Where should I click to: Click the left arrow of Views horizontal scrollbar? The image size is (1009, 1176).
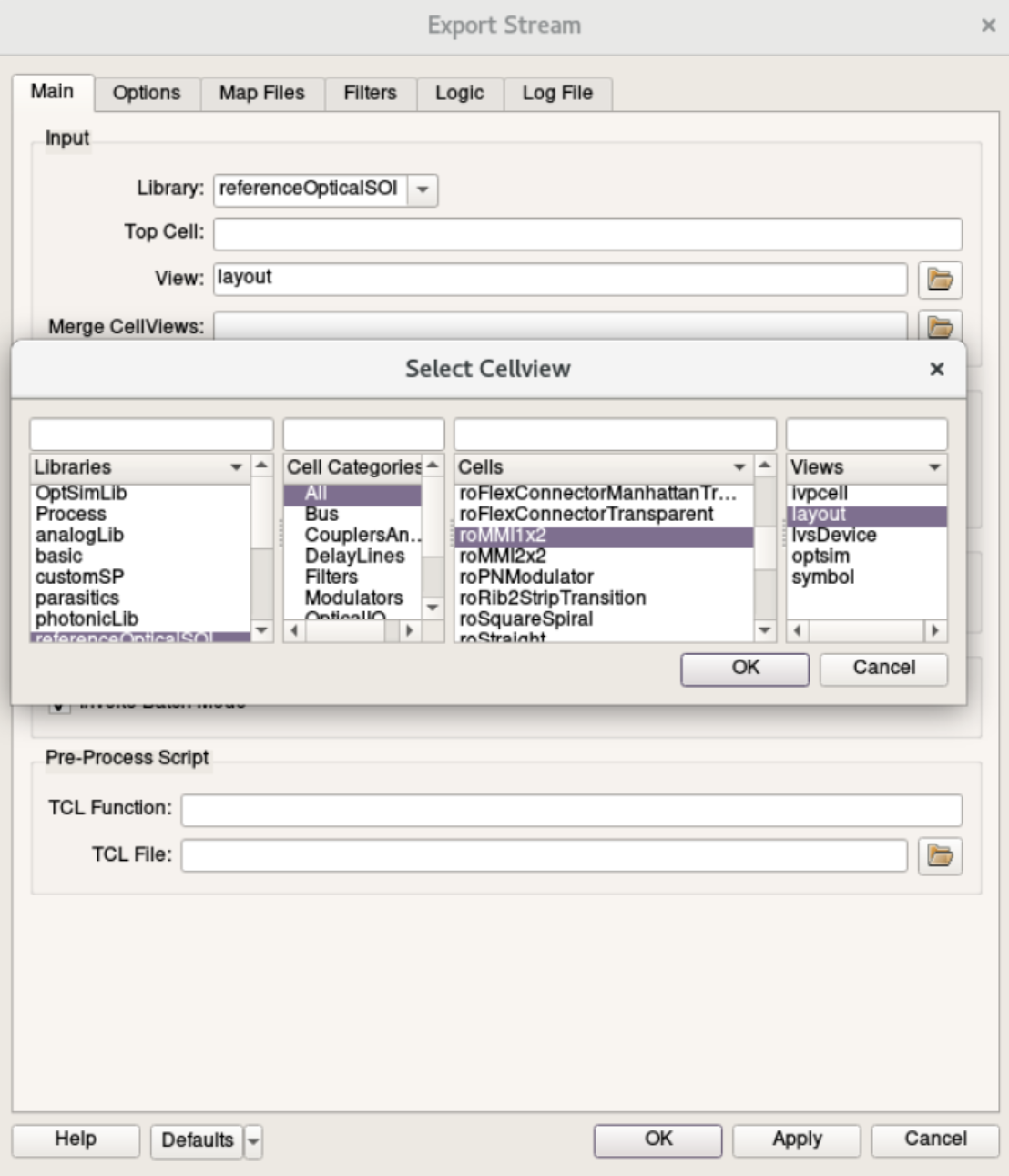[799, 630]
